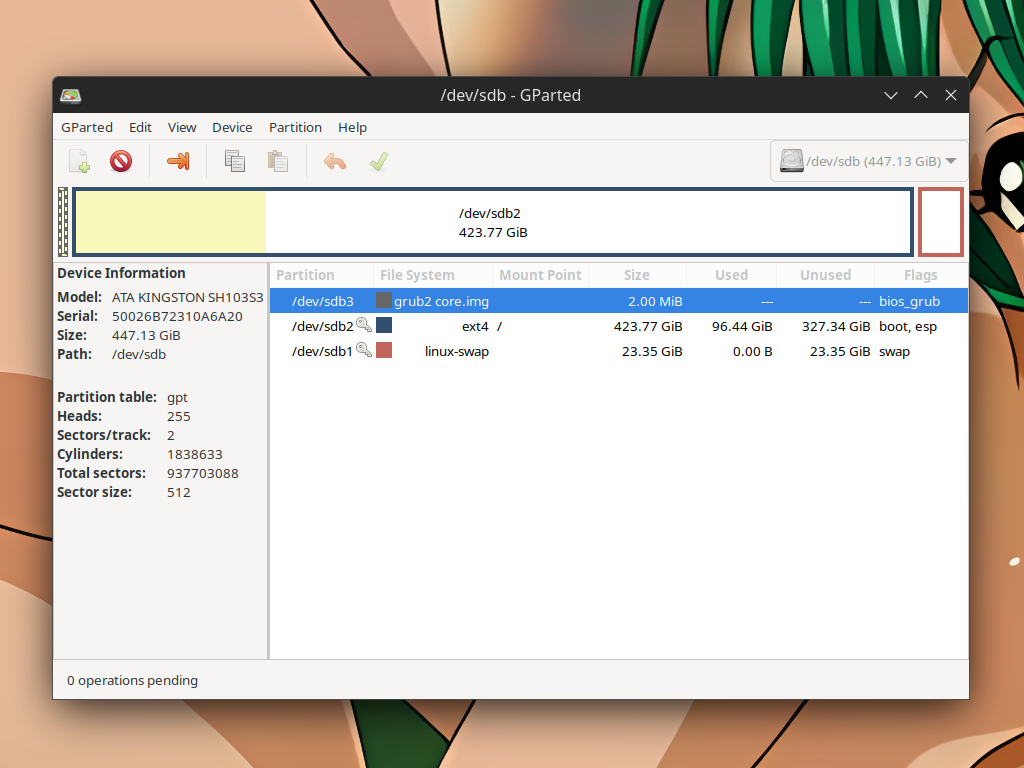The width and height of the screenshot is (1024, 768).
Task: Apply all operations with the checkmark icon
Action: tap(378, 160)
